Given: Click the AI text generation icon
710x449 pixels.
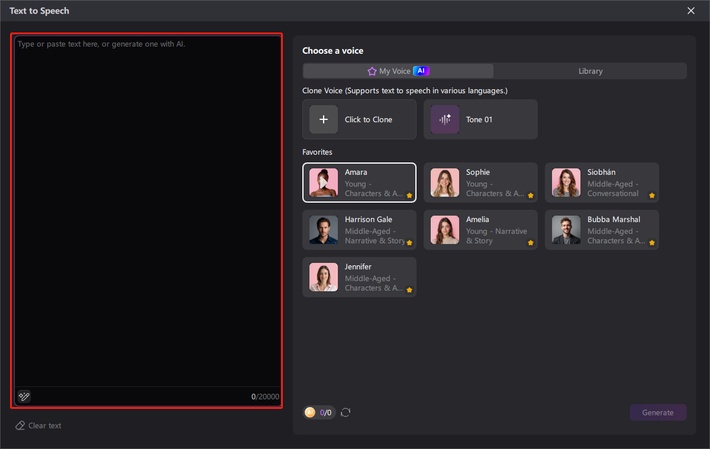Looking at the screenshot, I should (x=24, y=396).
